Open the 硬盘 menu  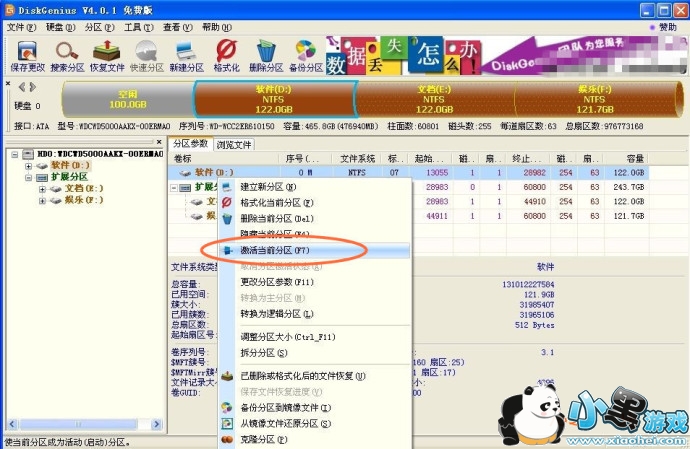click(x=60, y=27)
